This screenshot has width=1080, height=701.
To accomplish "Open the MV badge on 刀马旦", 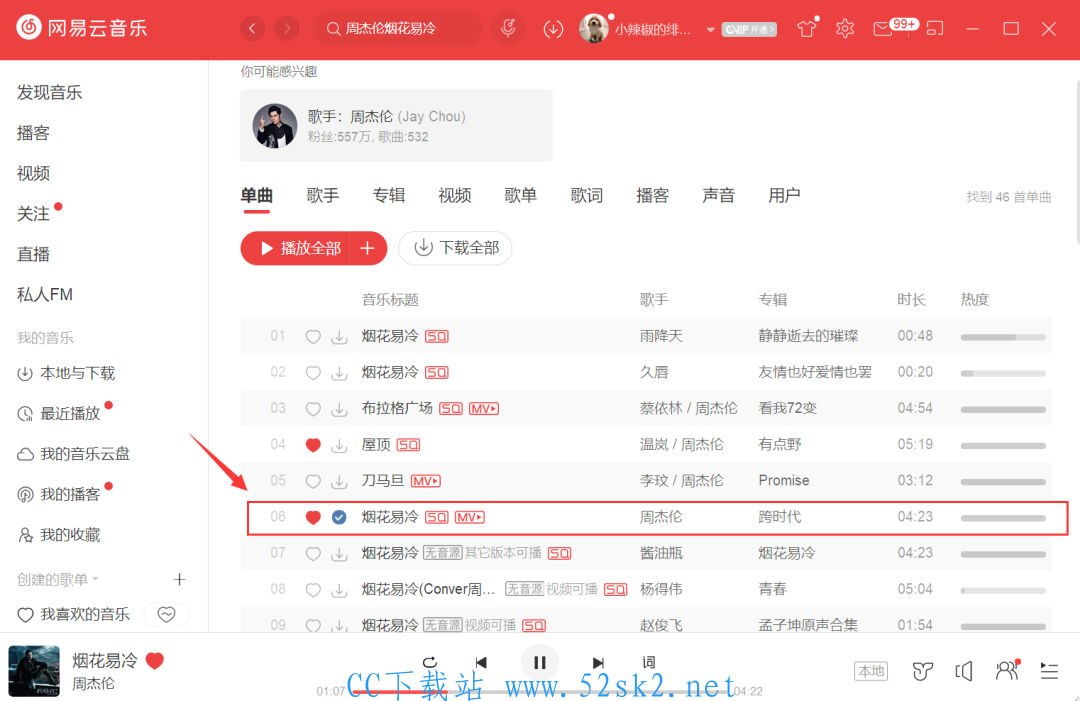I will pyautogui.click(x=426, y=481).
